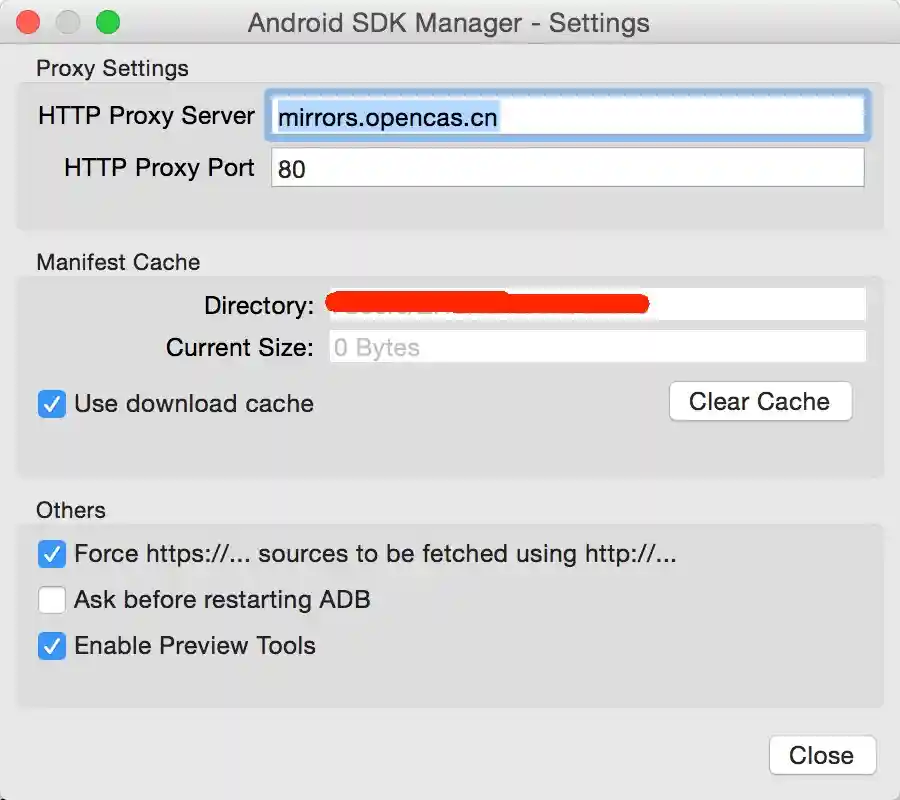Image resolution: width=900 pixels, height=800 pixels.
Task: Click the green zoom window button
Action: pos(107,22)
